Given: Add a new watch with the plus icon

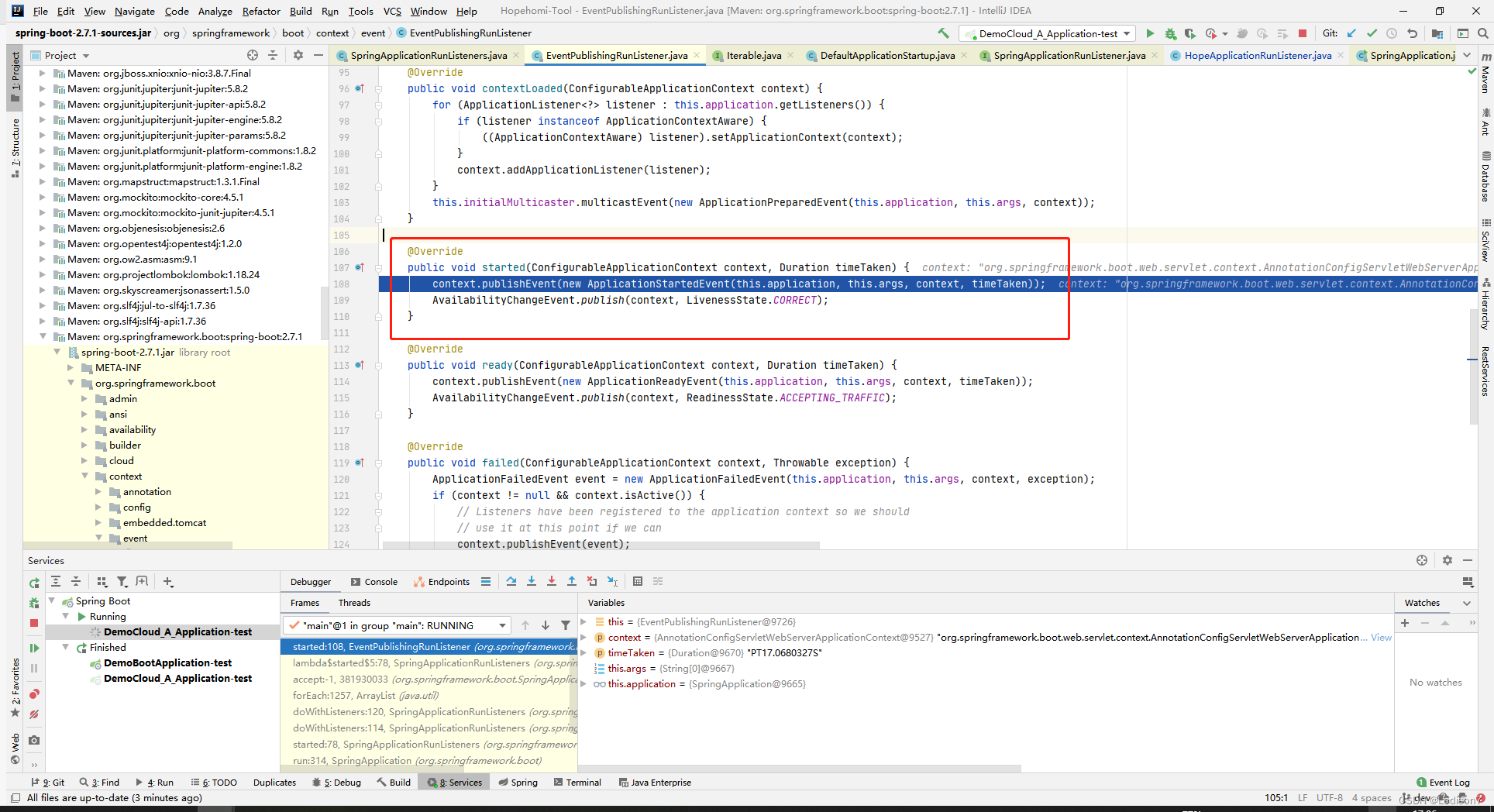Looking at the screenshot, I should (1405, 623).
